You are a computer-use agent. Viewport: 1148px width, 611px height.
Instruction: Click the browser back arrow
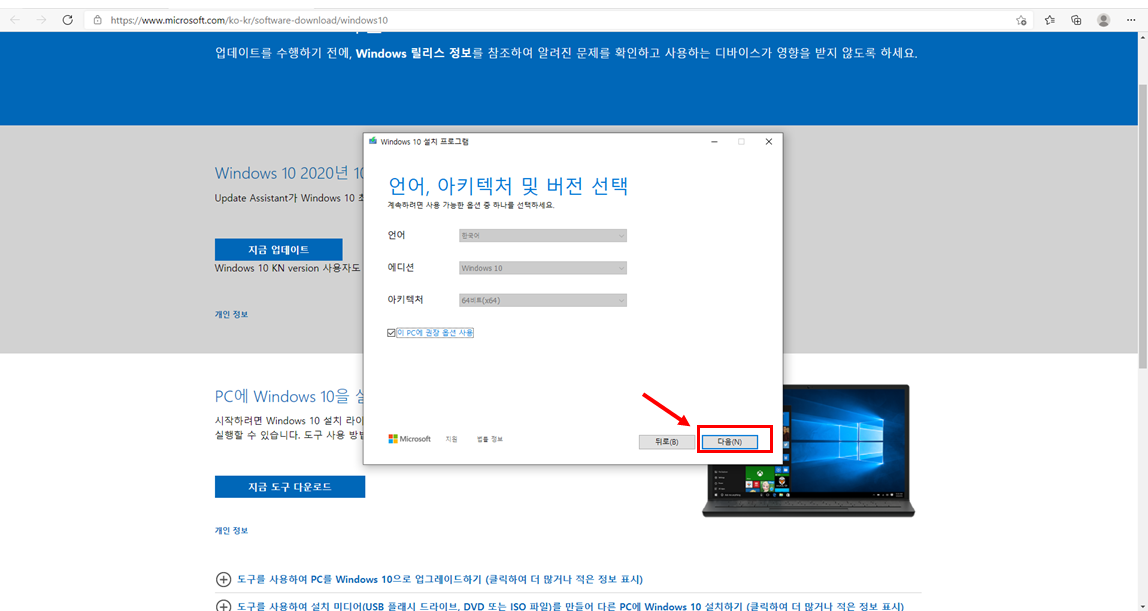click(15, 20)
